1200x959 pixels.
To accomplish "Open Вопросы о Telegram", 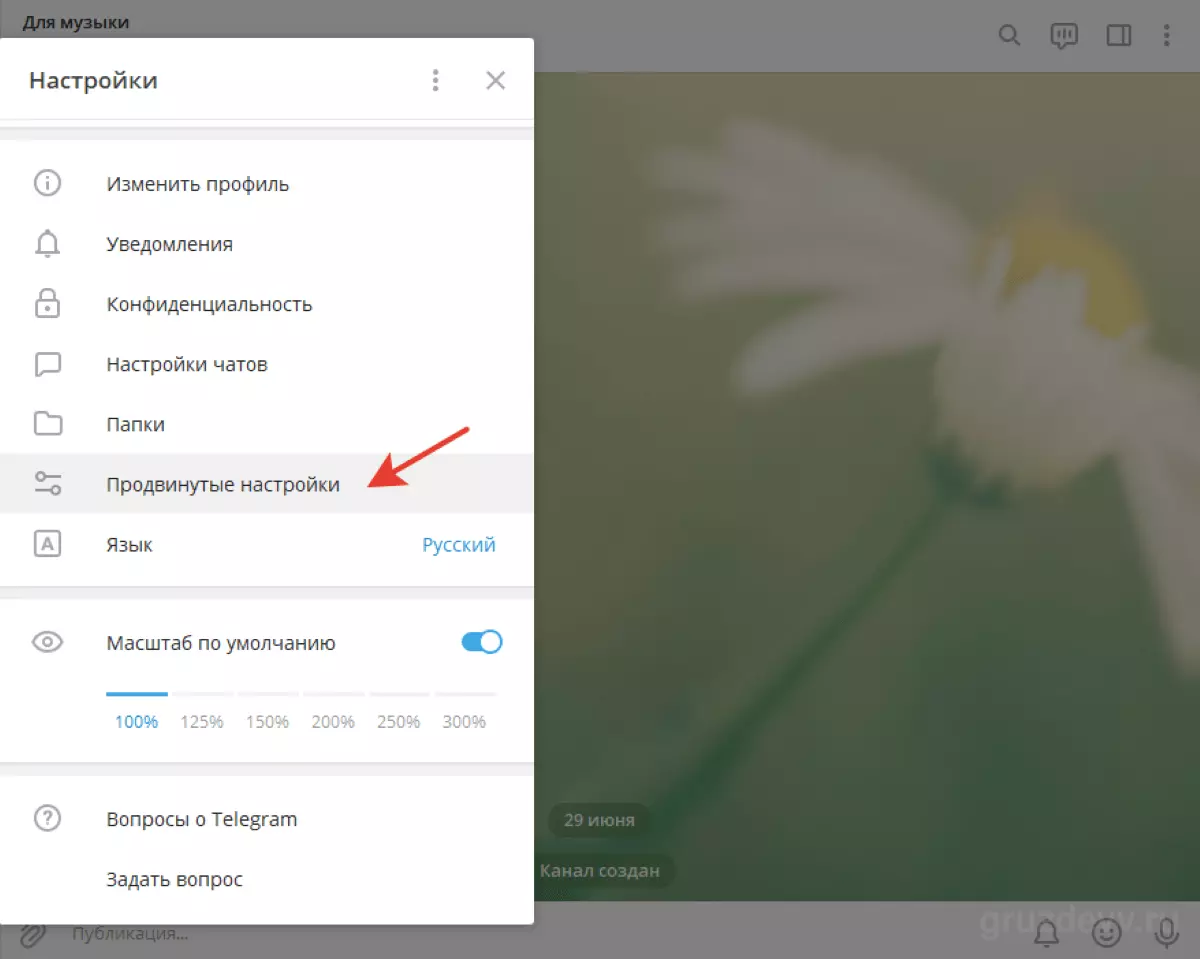I will click(x=267, y=819).
